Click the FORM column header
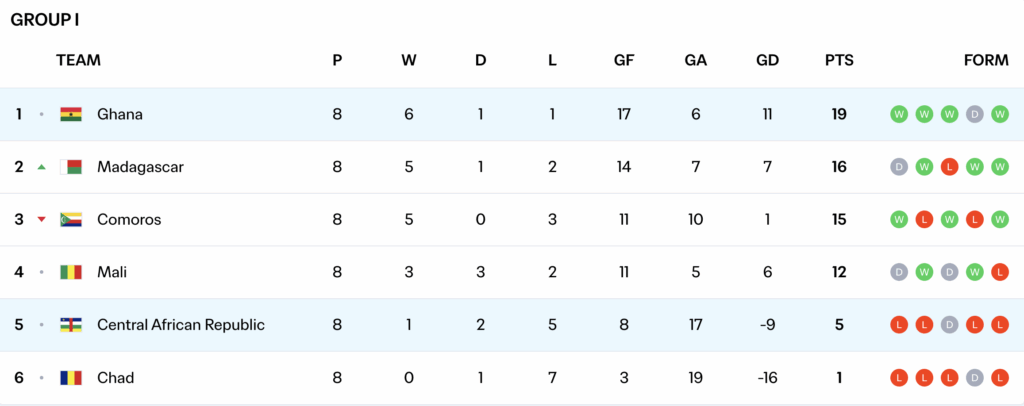The height and width of the screenshot is (406, 1024). pyautogui.click(x=986, y=60)
